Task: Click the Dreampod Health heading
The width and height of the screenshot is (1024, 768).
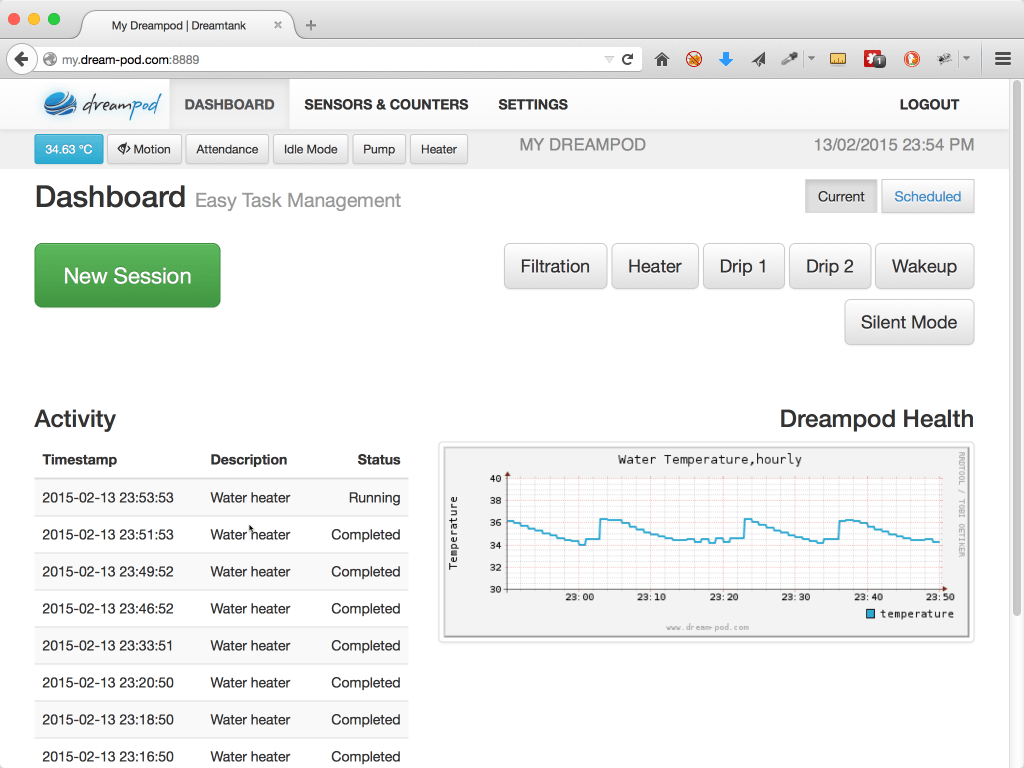Action: [876, 419]
